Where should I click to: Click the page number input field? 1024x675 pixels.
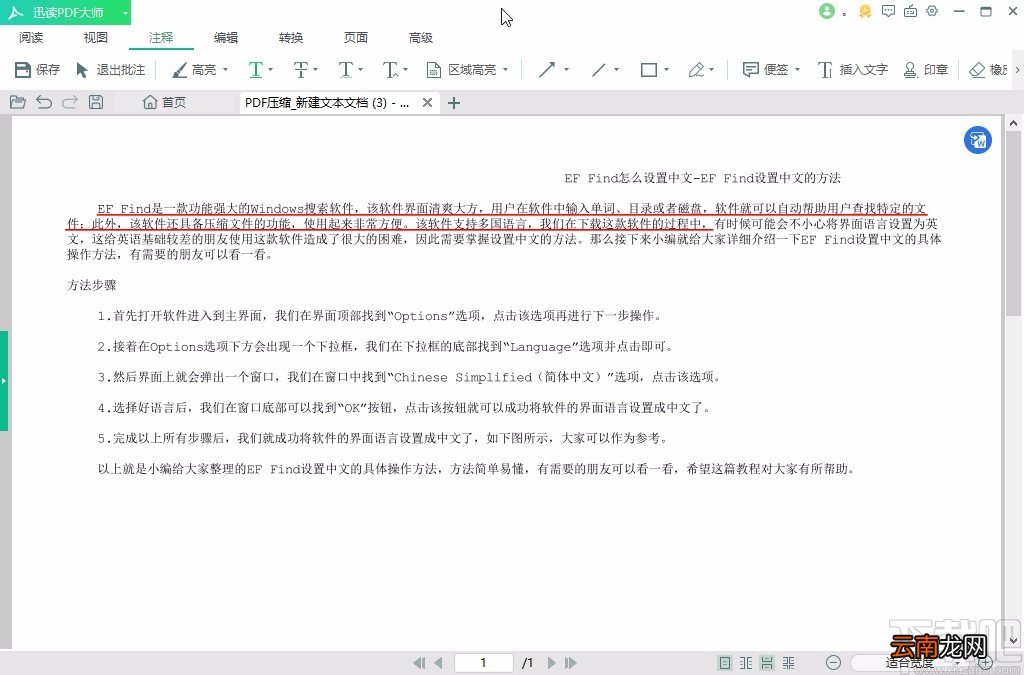[x=483, y=663]
